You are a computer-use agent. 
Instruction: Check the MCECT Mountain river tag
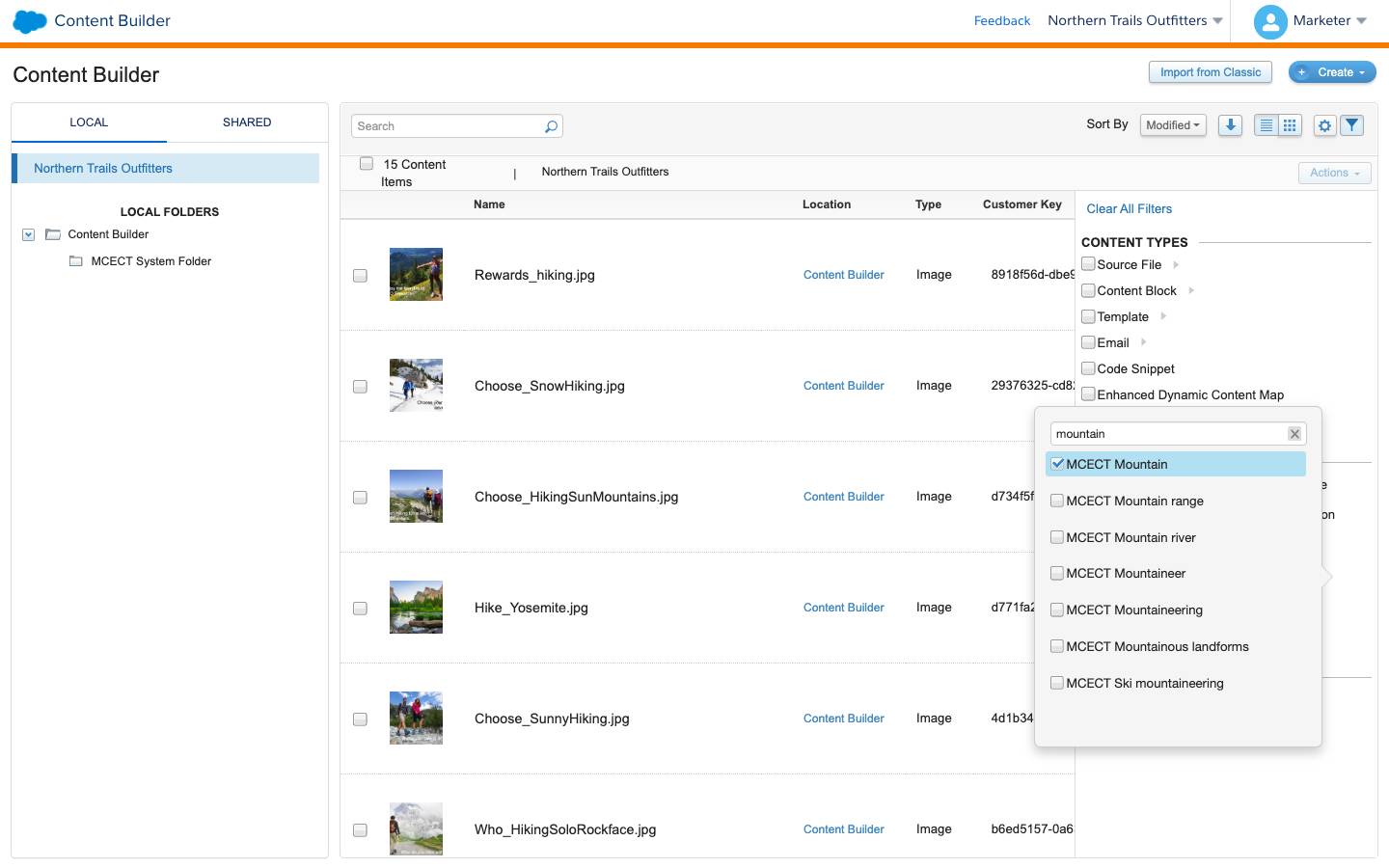1057,537
